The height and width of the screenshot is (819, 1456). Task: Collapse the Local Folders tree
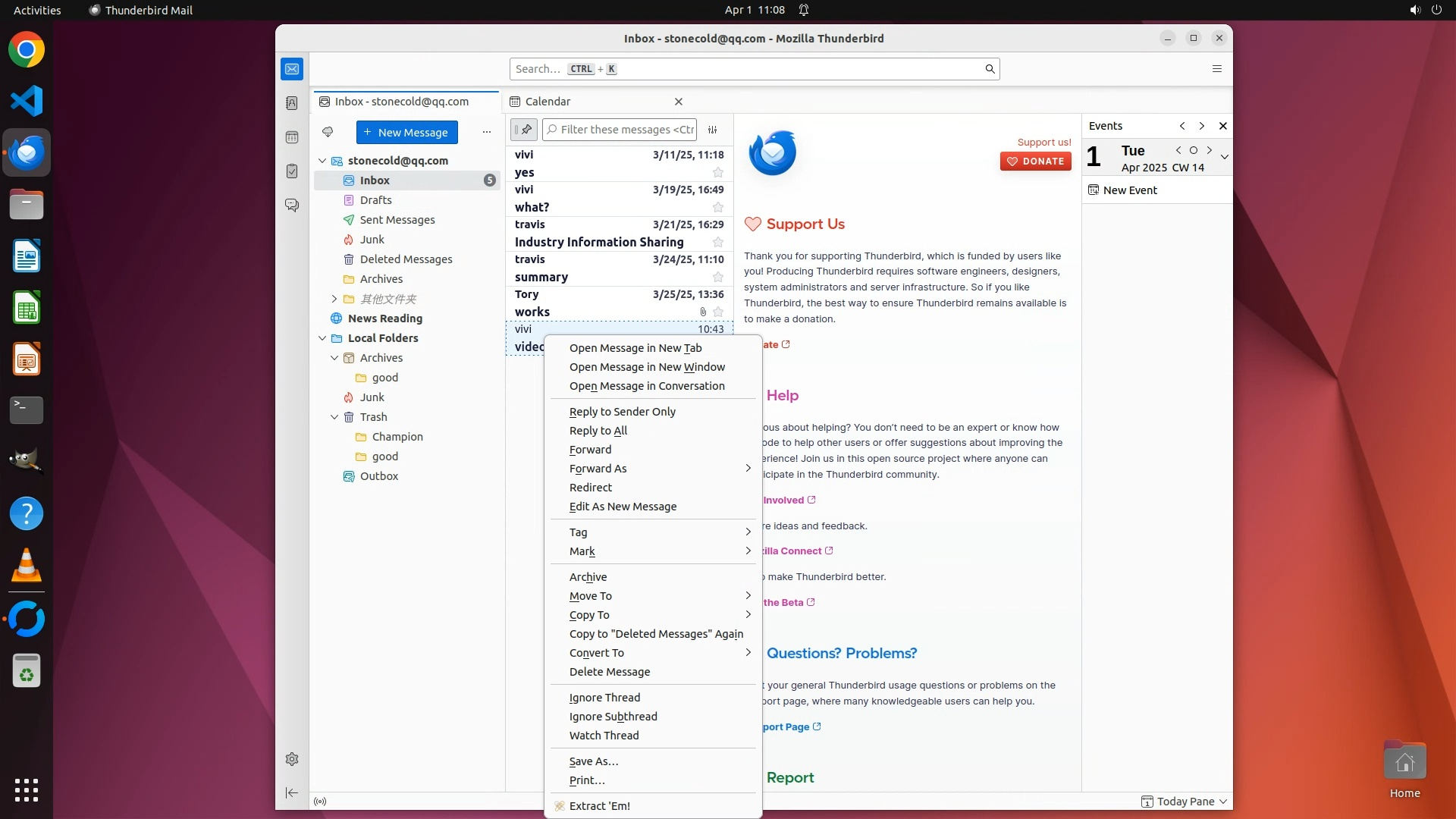tap(322, 338)
